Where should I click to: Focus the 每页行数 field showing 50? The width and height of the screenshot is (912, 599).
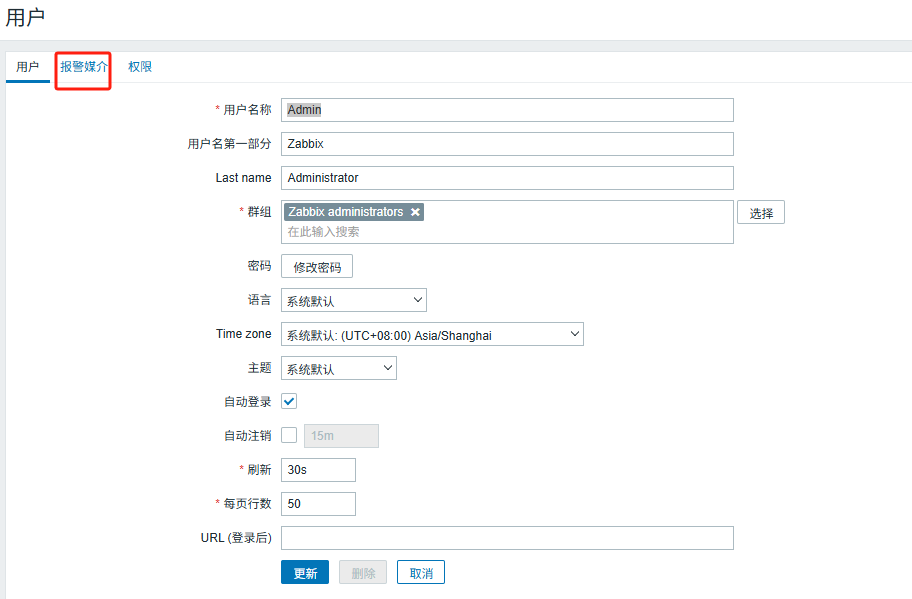coord(318,504)
